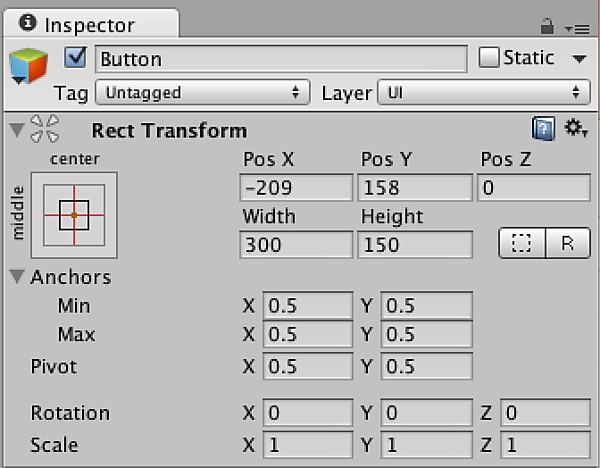Edit the Button name field
600x468 pixels.
(x=281, y=59)
